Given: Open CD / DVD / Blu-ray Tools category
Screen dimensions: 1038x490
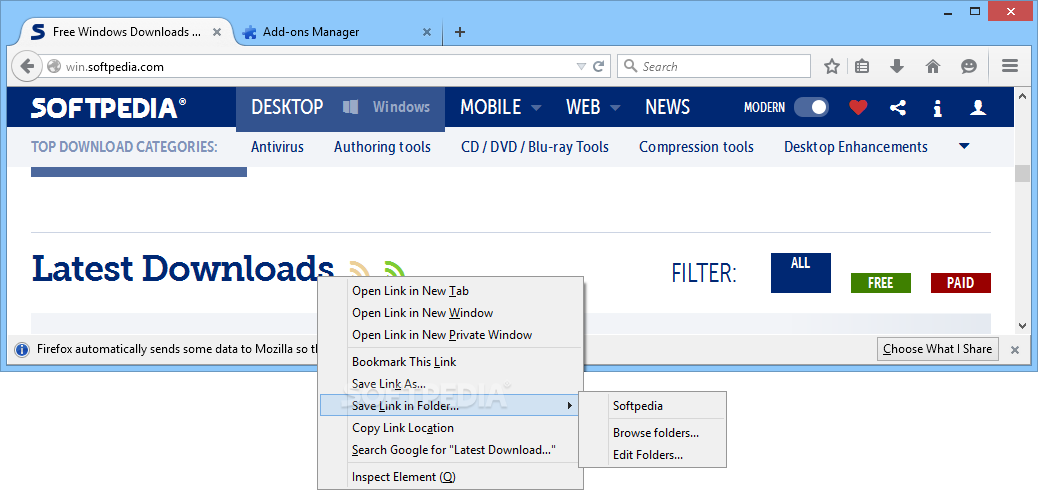Looking at the screenshot, I should click(x=535, y=147).
